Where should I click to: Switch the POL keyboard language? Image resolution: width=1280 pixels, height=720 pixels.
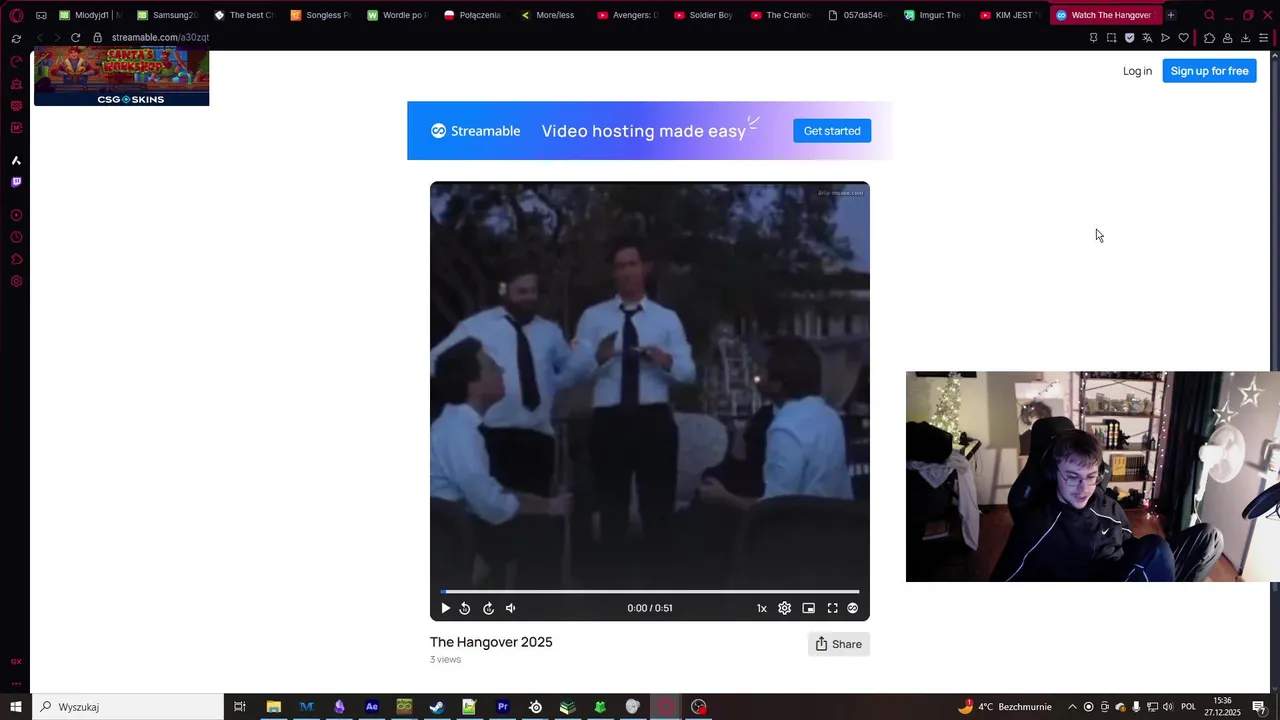[x=1189, y=707]
